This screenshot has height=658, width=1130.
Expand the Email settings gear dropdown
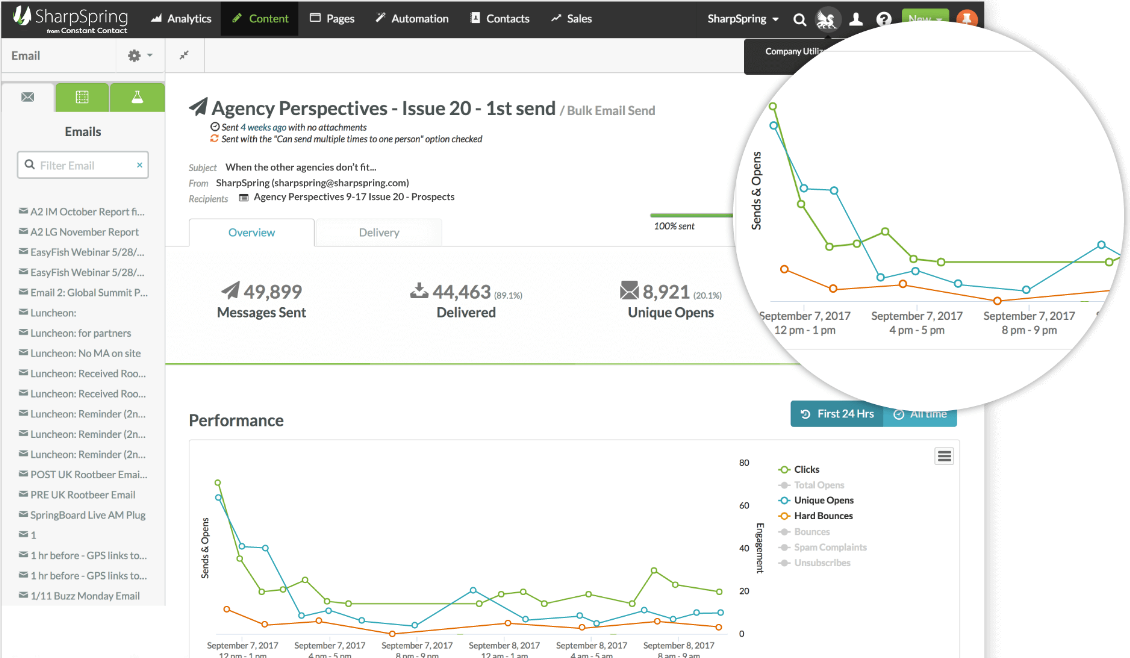(139, 56)
